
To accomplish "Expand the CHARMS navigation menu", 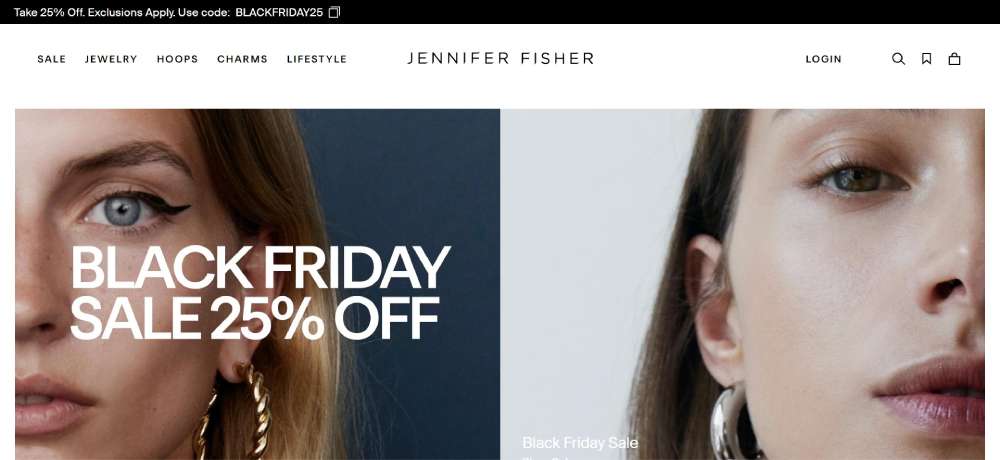I will [242, 59].
